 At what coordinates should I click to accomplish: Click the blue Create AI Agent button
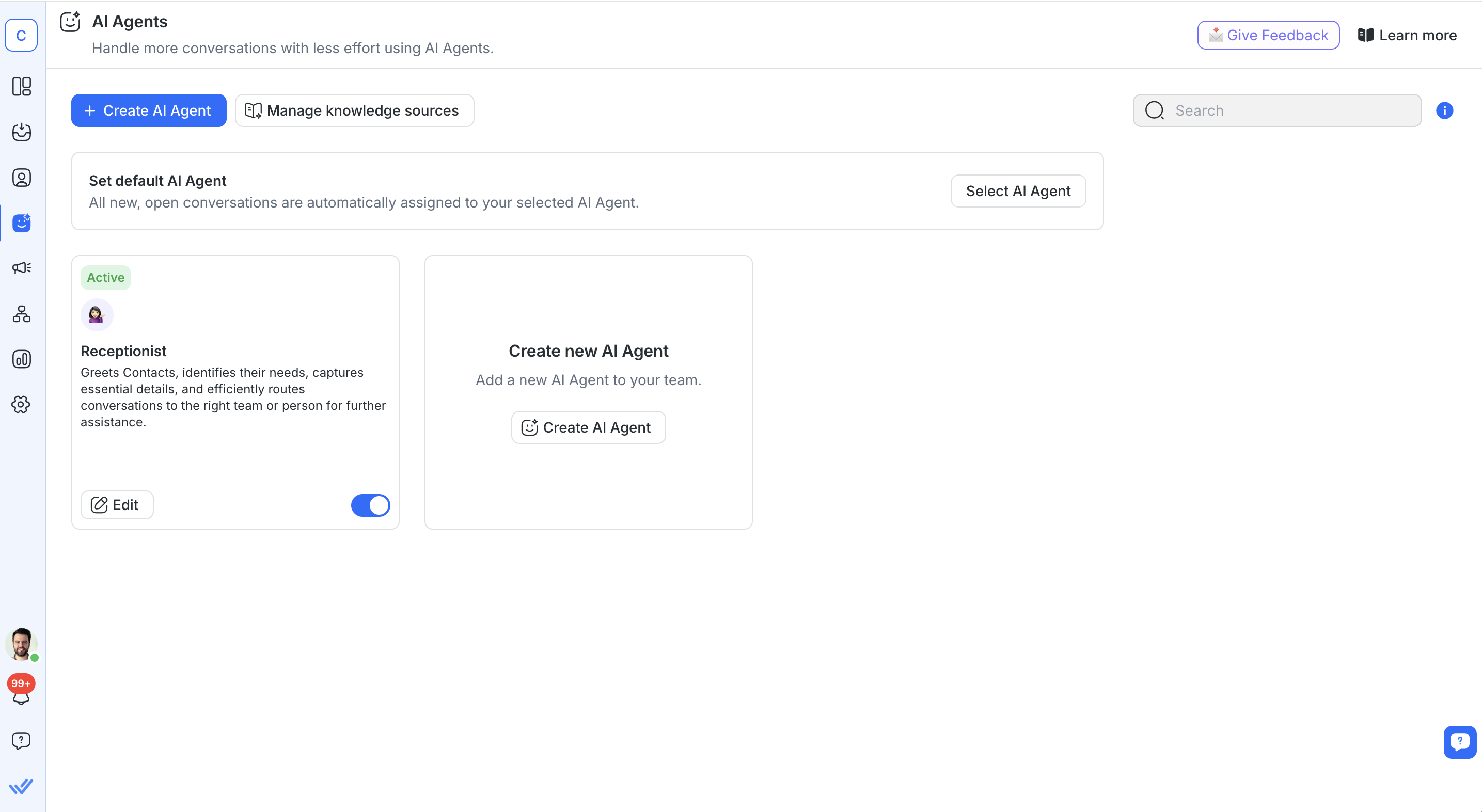(x=148, y=110)
